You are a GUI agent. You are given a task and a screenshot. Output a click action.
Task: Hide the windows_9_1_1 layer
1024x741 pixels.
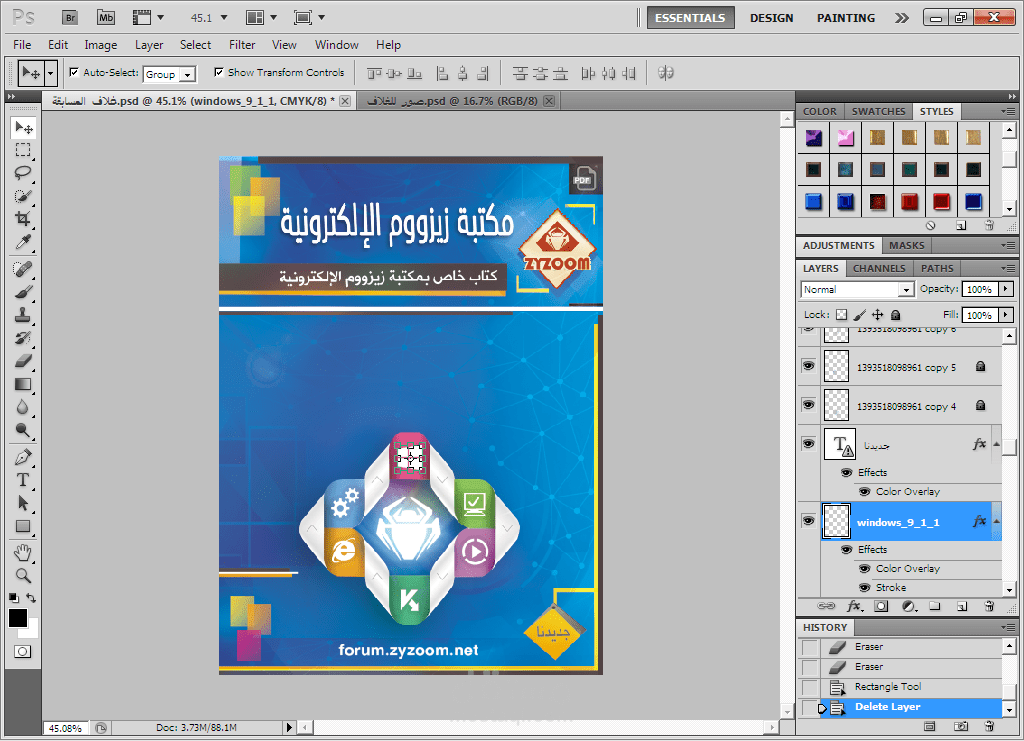point(808,520)
